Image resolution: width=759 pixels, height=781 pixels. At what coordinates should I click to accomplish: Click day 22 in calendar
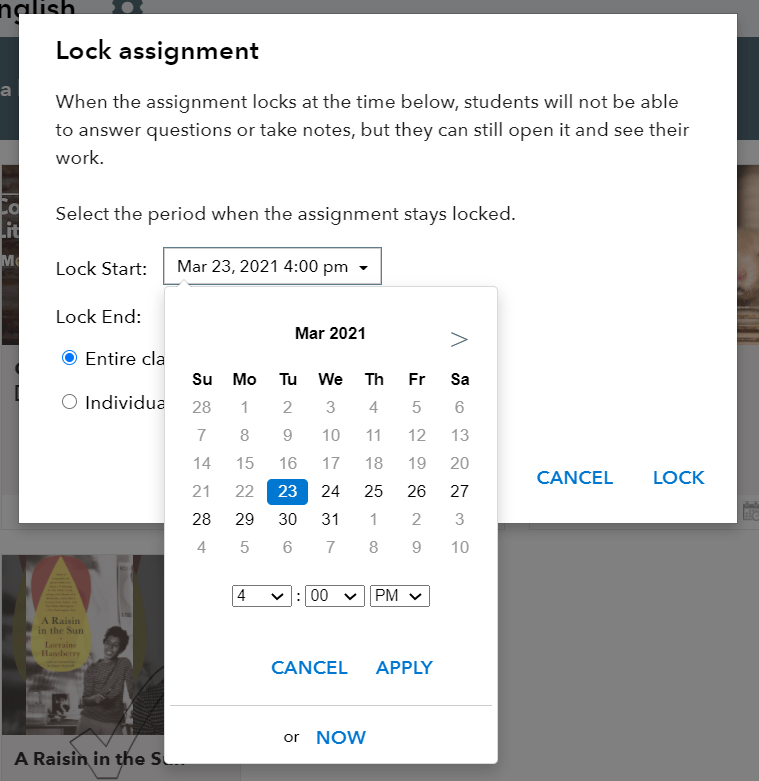[245, 492]
